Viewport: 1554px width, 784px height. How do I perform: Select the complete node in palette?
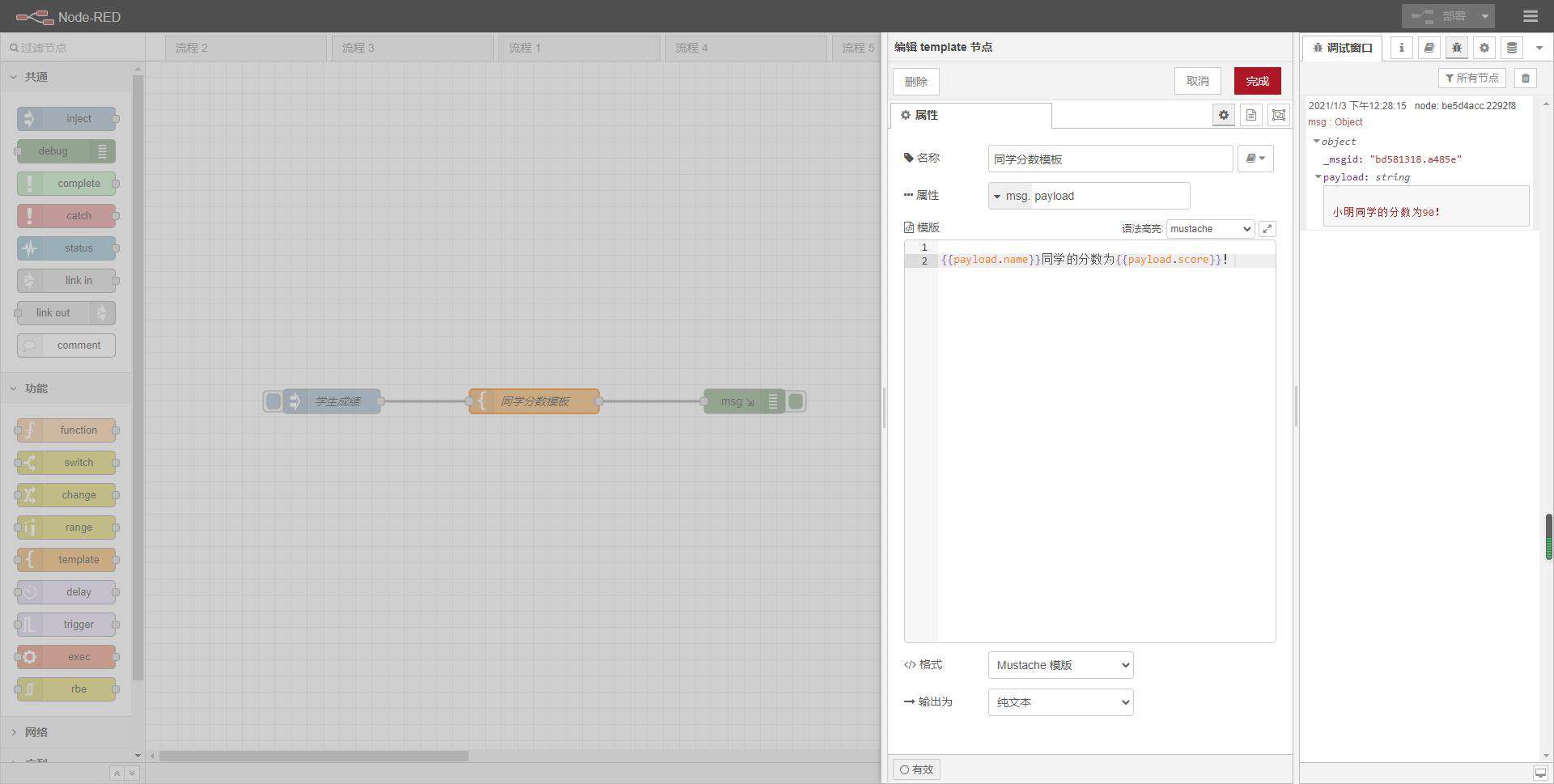(66, 184)
